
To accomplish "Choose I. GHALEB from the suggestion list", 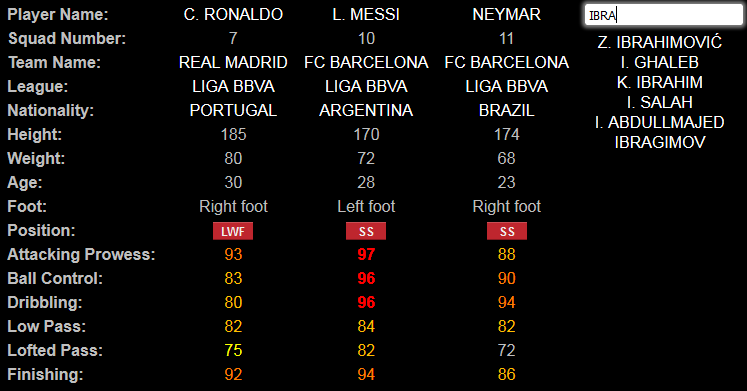I will (660, 62).
